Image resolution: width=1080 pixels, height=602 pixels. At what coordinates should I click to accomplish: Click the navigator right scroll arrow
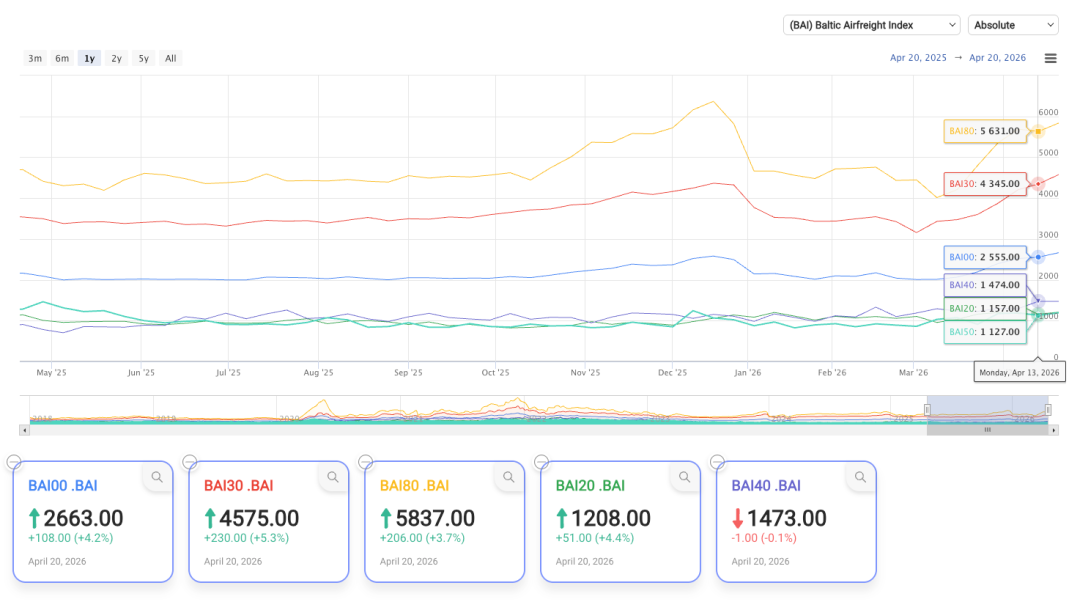pyautogui.click(x=1053, y=430)
